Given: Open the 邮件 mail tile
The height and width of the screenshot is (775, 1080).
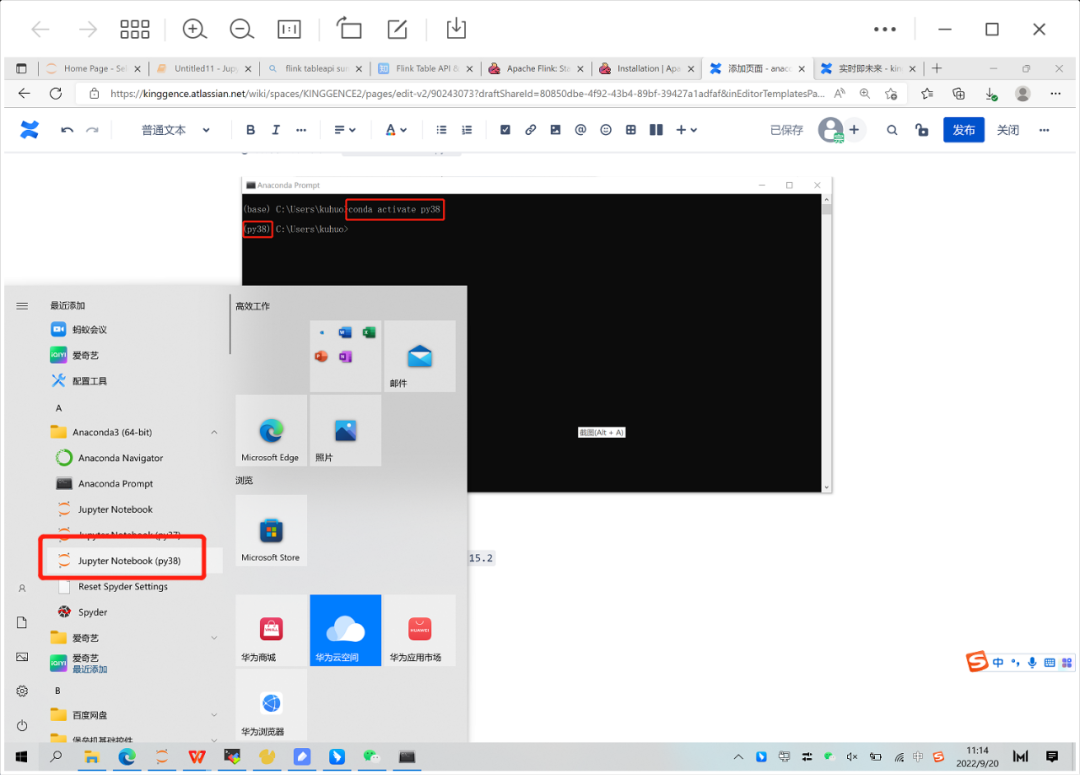Looking at the screenshot, I should [x=419, y=356].
